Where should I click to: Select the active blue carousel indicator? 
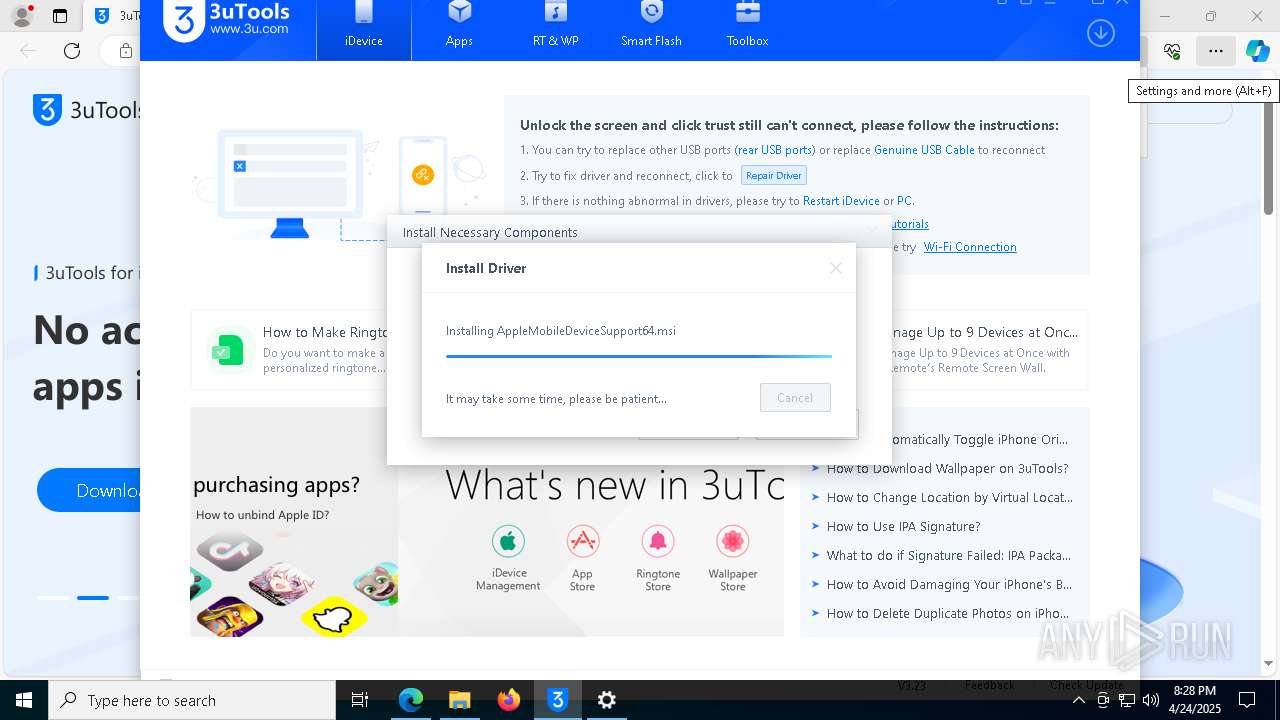click(x=93, y=597)
